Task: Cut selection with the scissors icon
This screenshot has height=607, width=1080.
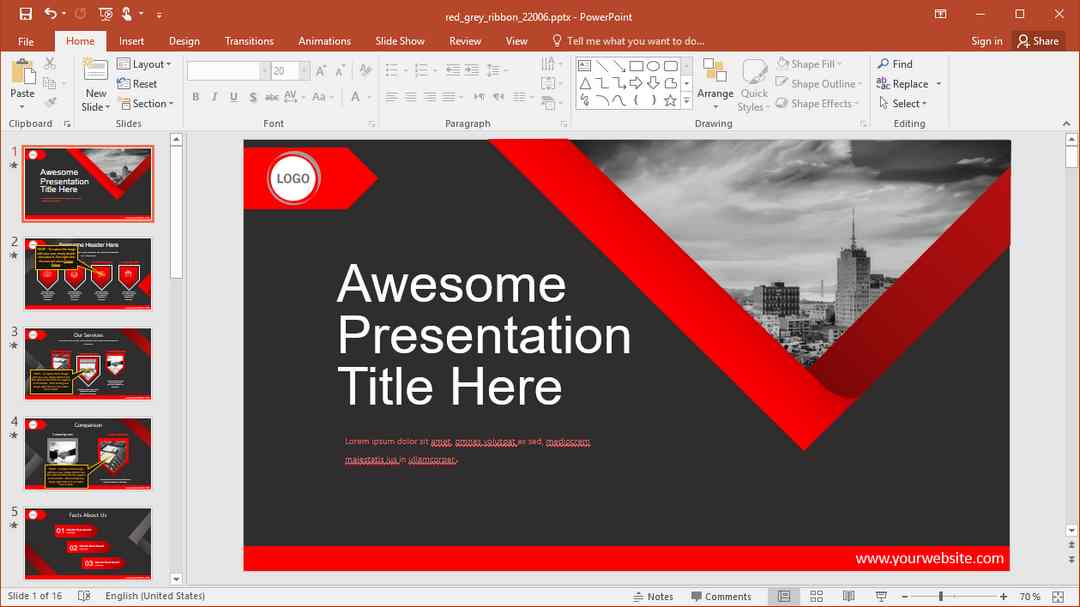Action: point(50,63)
